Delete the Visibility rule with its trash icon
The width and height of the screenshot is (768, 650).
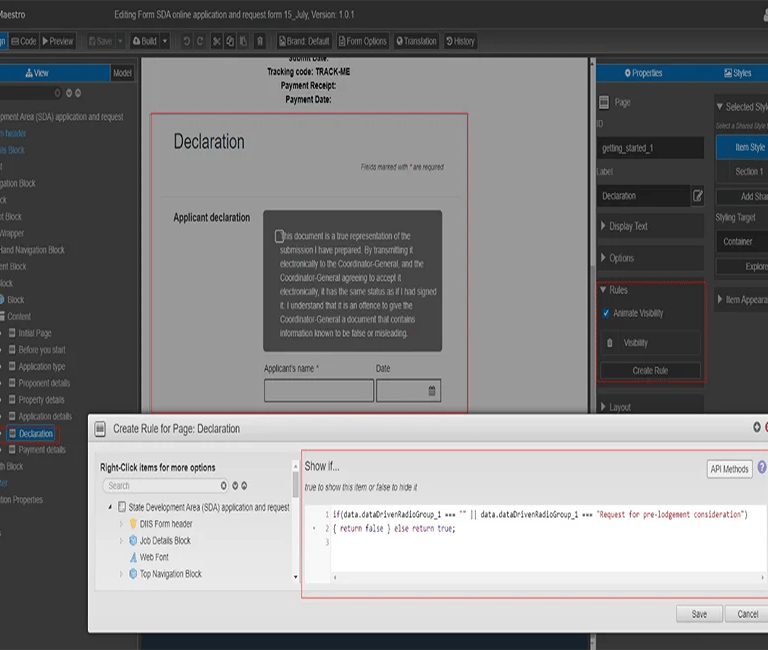[609, 343]
